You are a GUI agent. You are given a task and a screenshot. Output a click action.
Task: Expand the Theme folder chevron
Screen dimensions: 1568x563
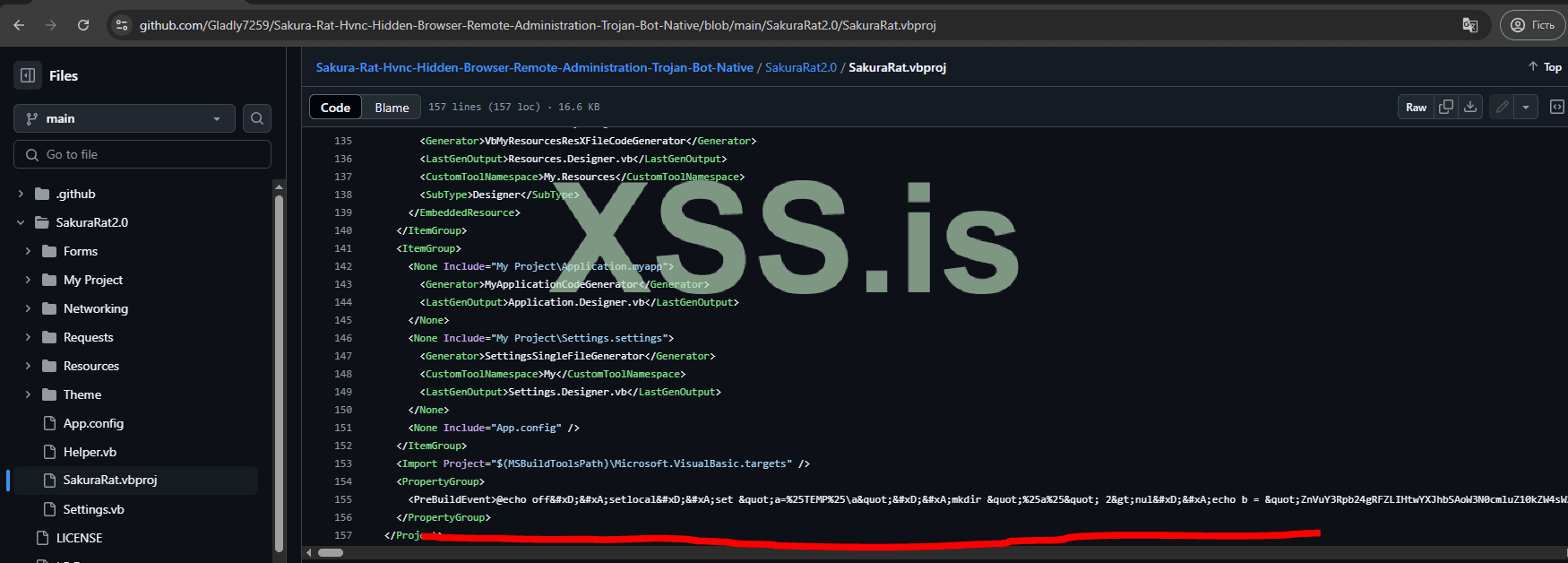click(x=28, y=394)
